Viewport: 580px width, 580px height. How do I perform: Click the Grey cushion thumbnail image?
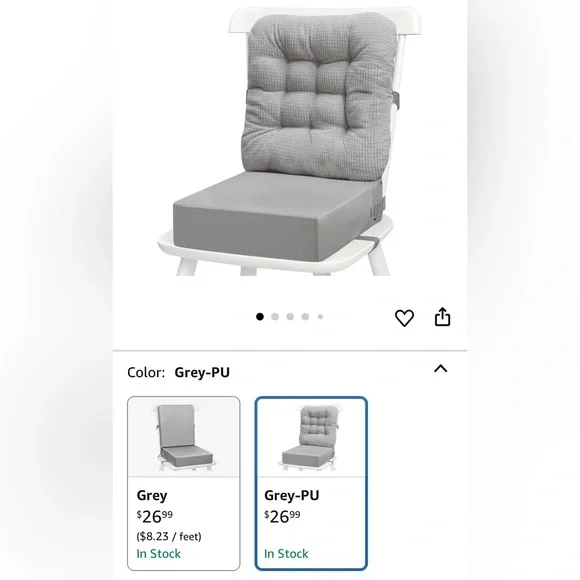tap(183, 437)
